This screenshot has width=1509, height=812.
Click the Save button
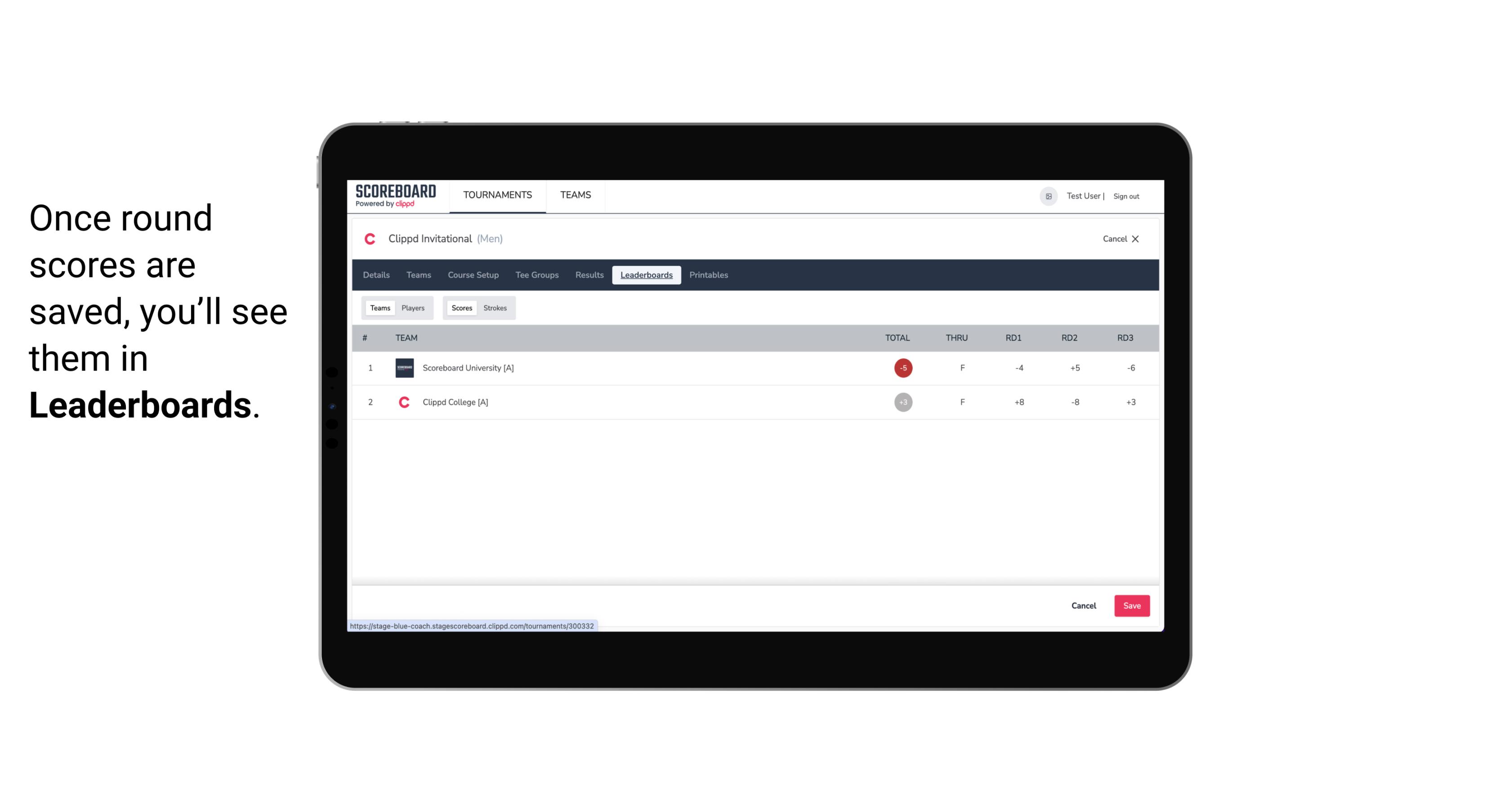(1131, 605)
